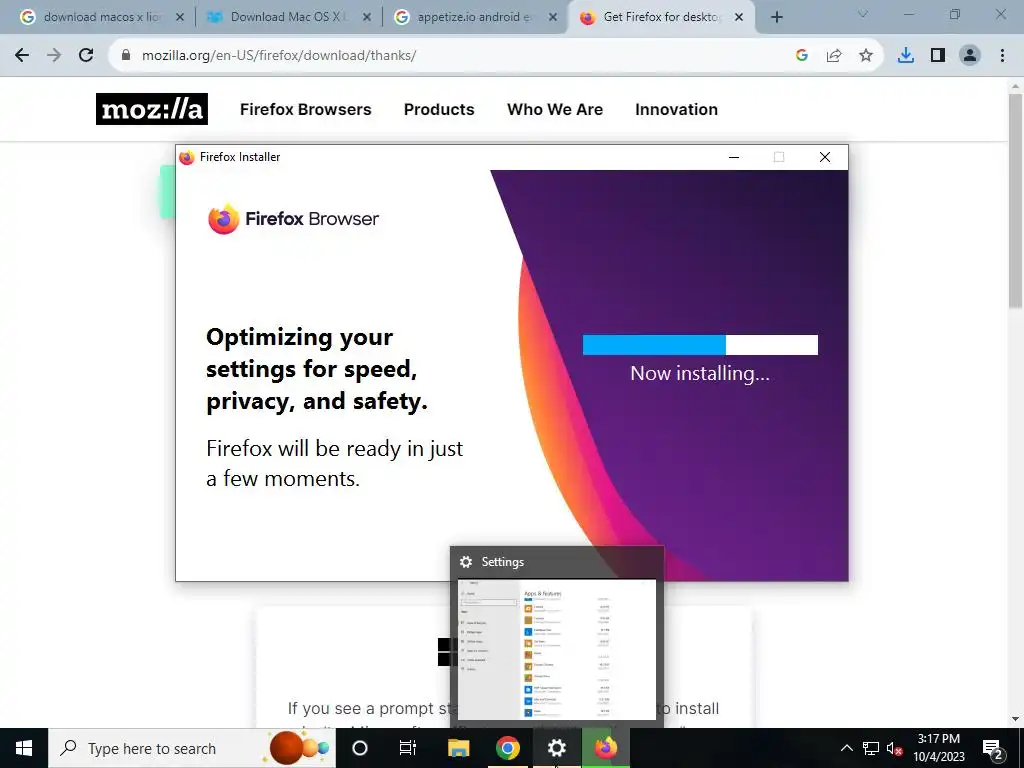Open the clock showing 3:17 PM
Screen dimensions: 1024x768
point(939,748)
